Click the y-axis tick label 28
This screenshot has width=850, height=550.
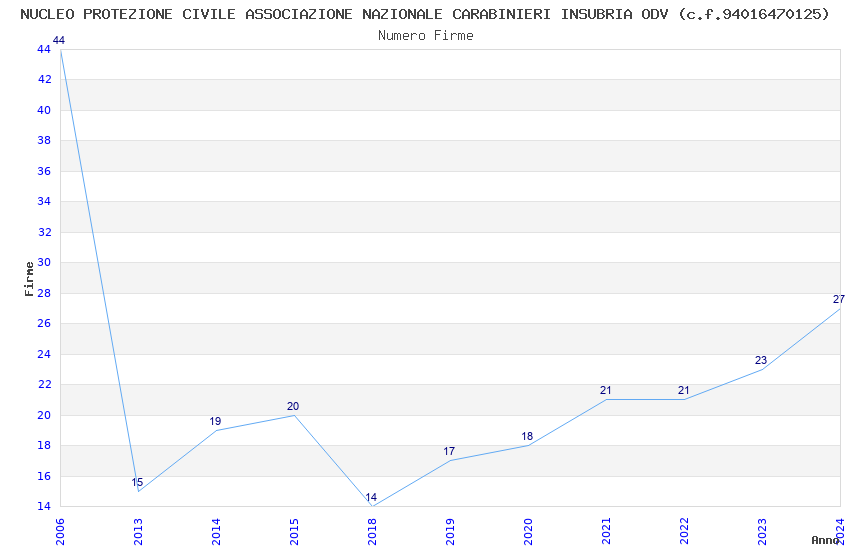44,293
